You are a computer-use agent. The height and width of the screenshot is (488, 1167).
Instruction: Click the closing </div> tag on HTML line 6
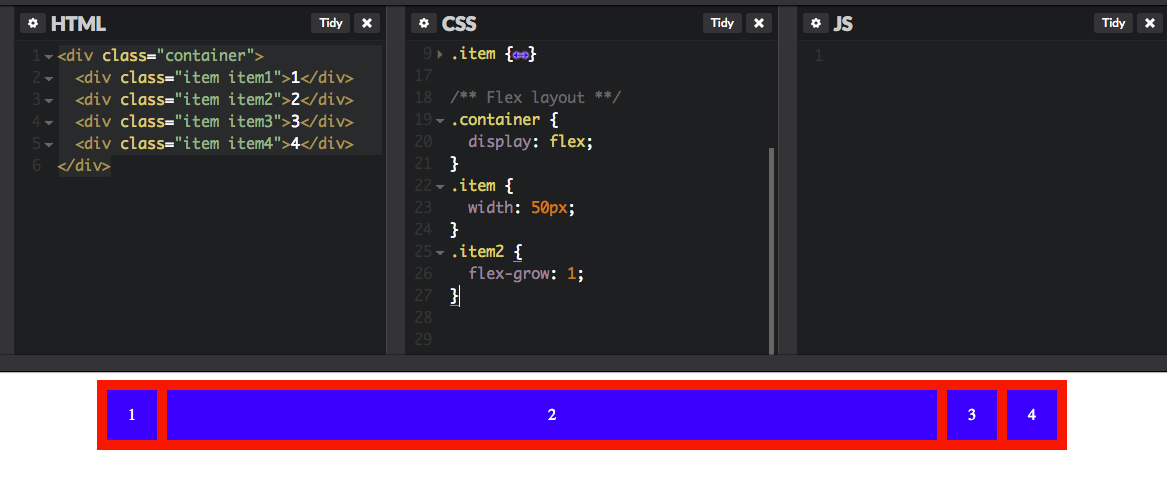click(x=84, y=165)
